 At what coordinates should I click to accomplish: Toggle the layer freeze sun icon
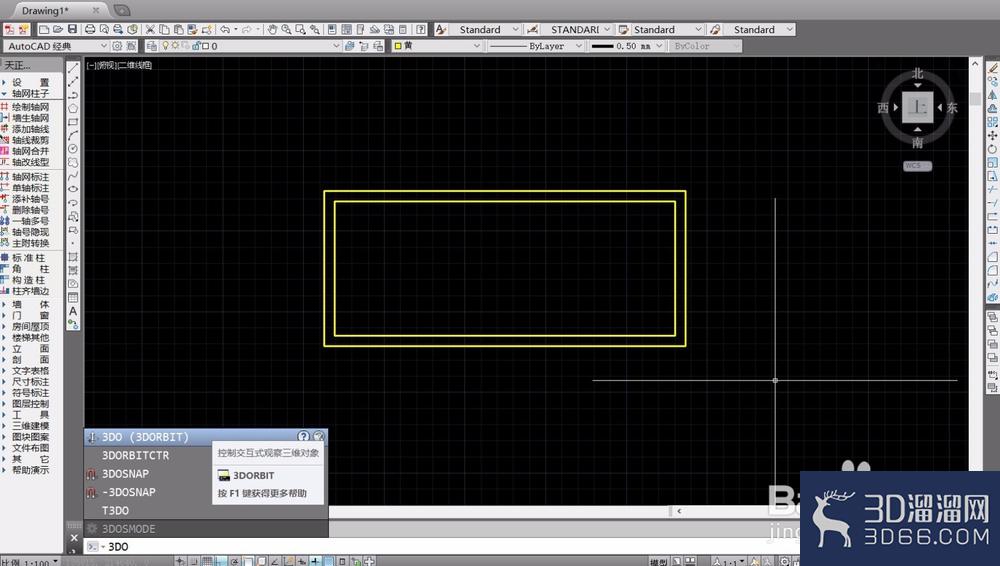(175, 46)
